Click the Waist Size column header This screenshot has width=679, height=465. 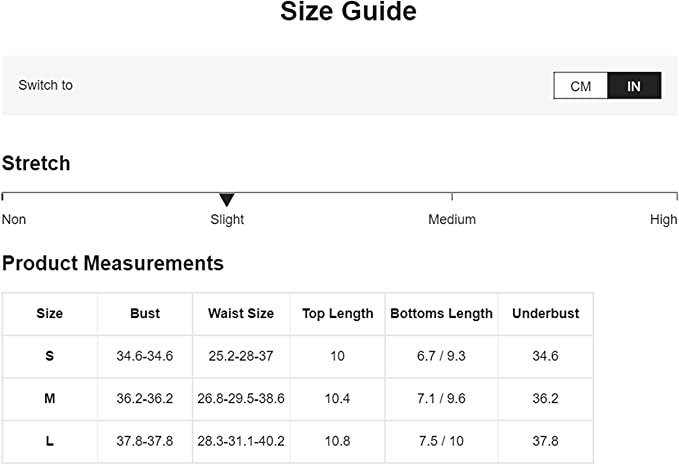click(241, 313)
